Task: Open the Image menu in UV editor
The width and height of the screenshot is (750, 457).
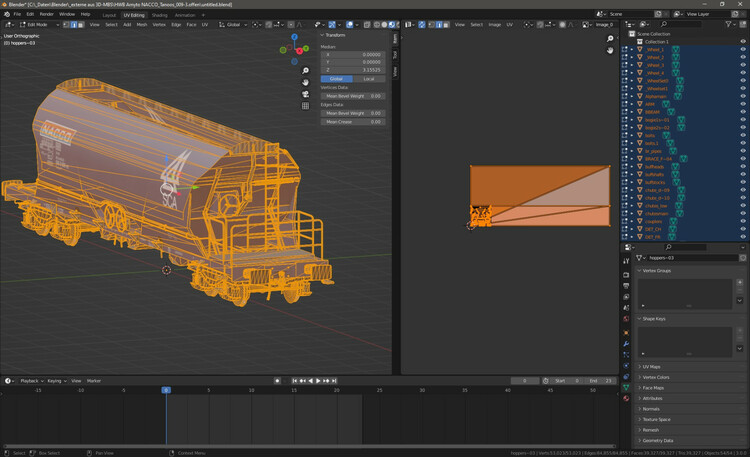Action: (x=495, y=24)
